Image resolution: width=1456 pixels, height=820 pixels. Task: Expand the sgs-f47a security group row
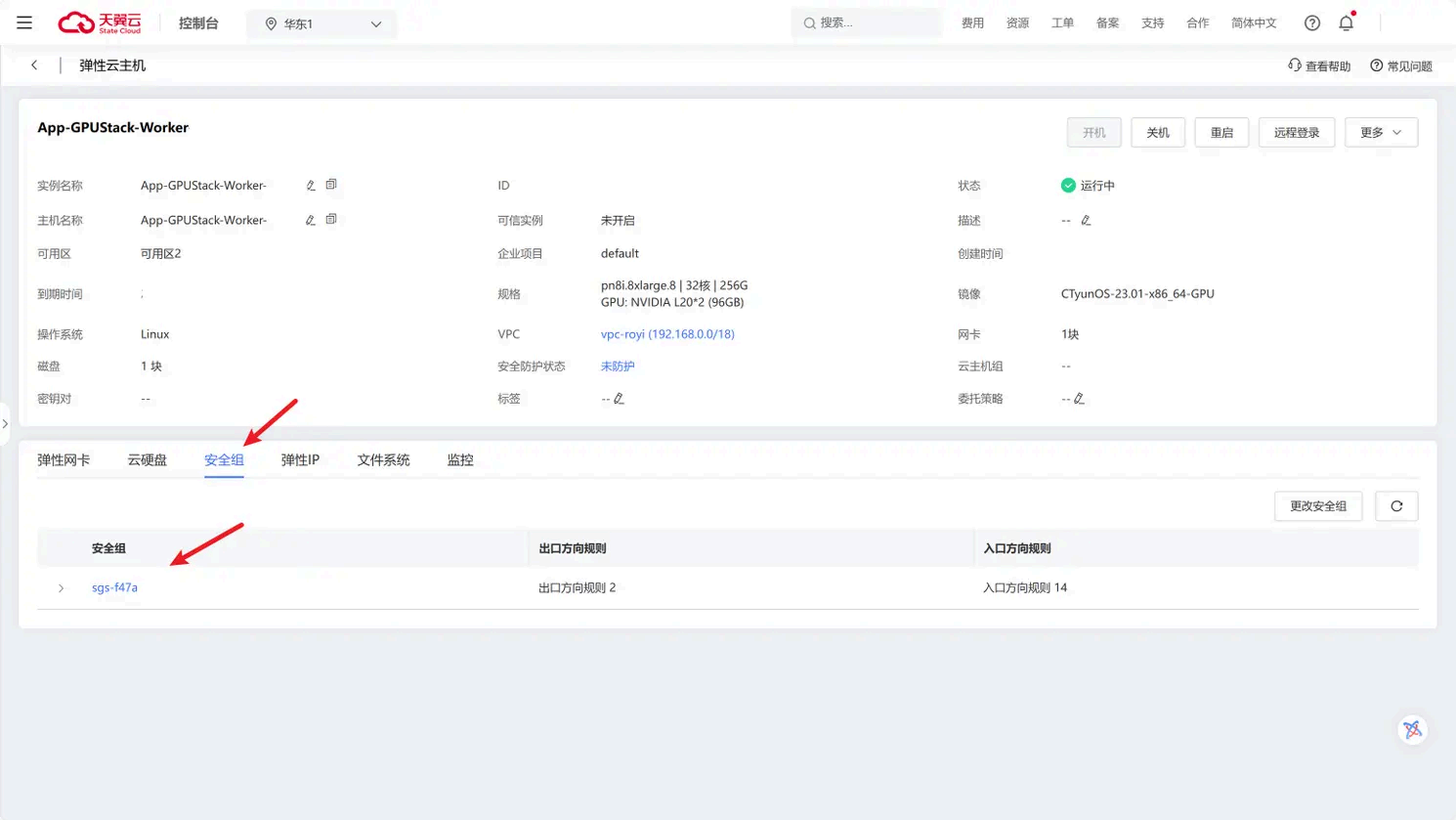pos(61,588)
